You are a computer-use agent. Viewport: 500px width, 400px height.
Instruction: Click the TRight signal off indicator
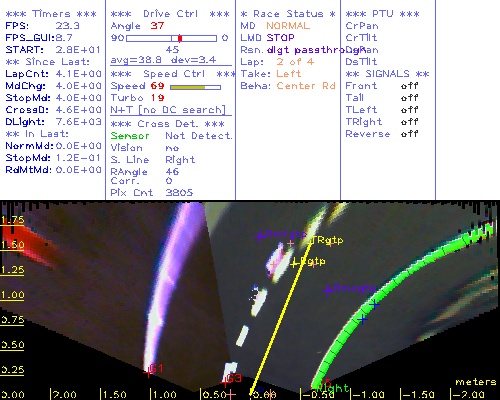click(409, 122)
